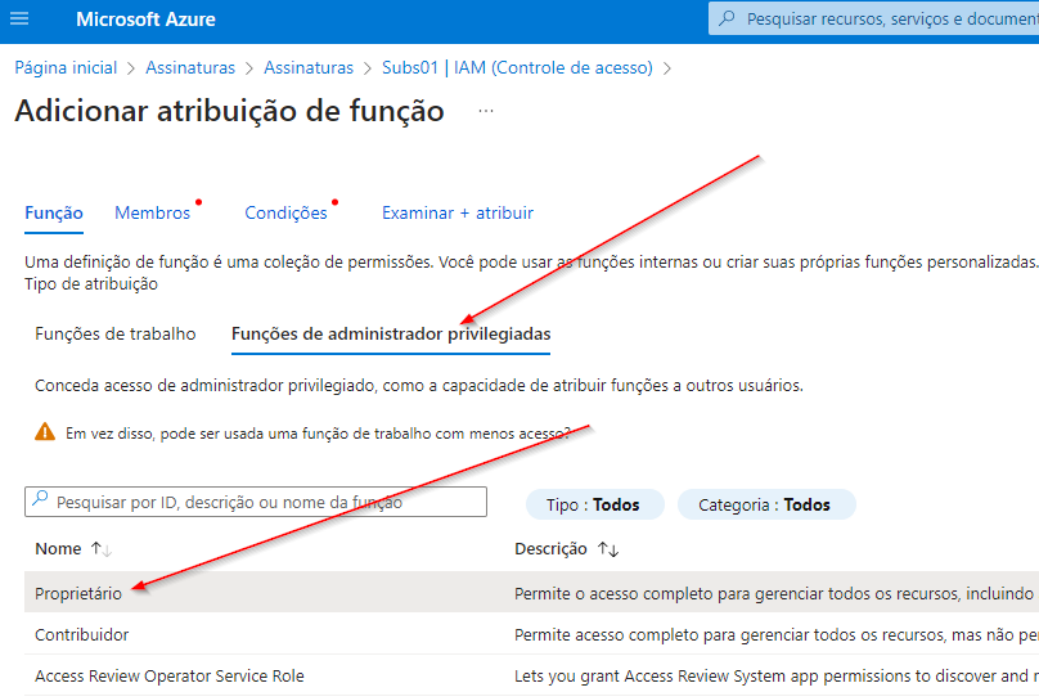The width and height of the screenshot is (1040, 698).
Task: Open the hamburger portal menu
Action: [19, 19]
